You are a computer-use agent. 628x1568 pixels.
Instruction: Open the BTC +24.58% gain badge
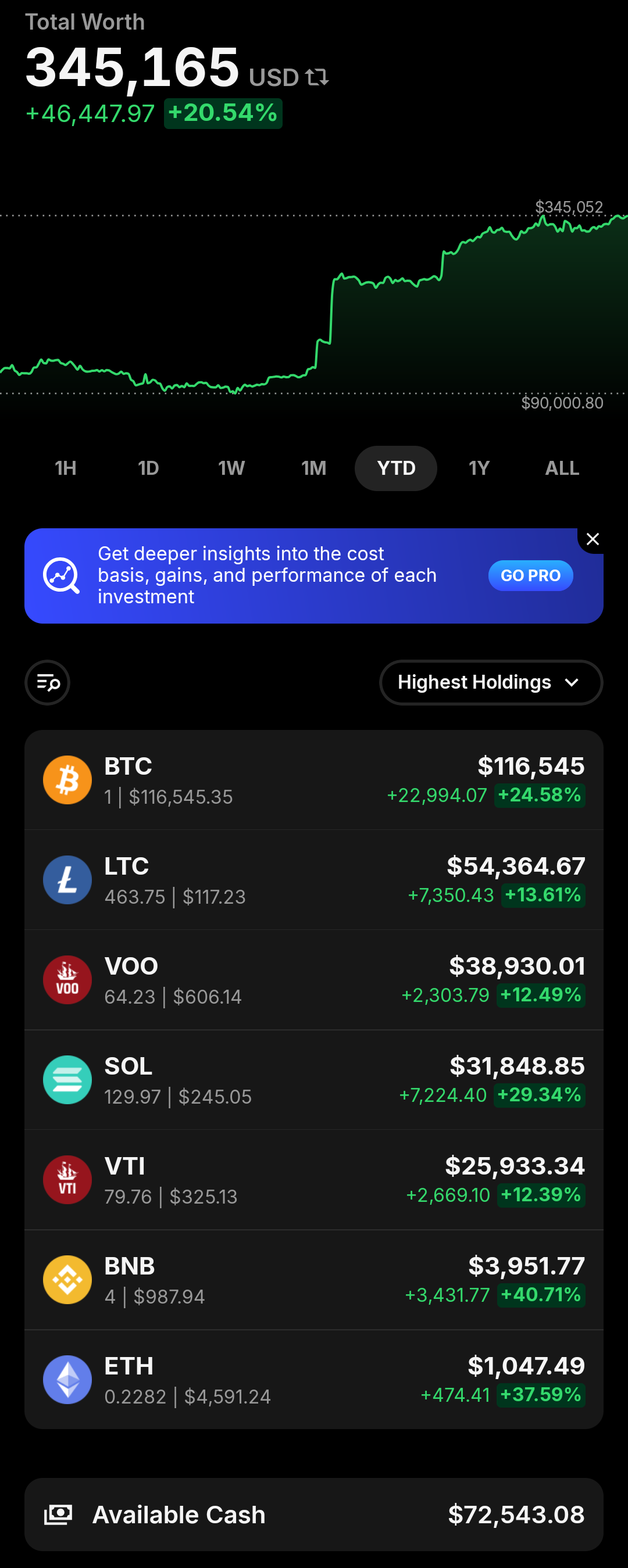(x=540, y=795)
